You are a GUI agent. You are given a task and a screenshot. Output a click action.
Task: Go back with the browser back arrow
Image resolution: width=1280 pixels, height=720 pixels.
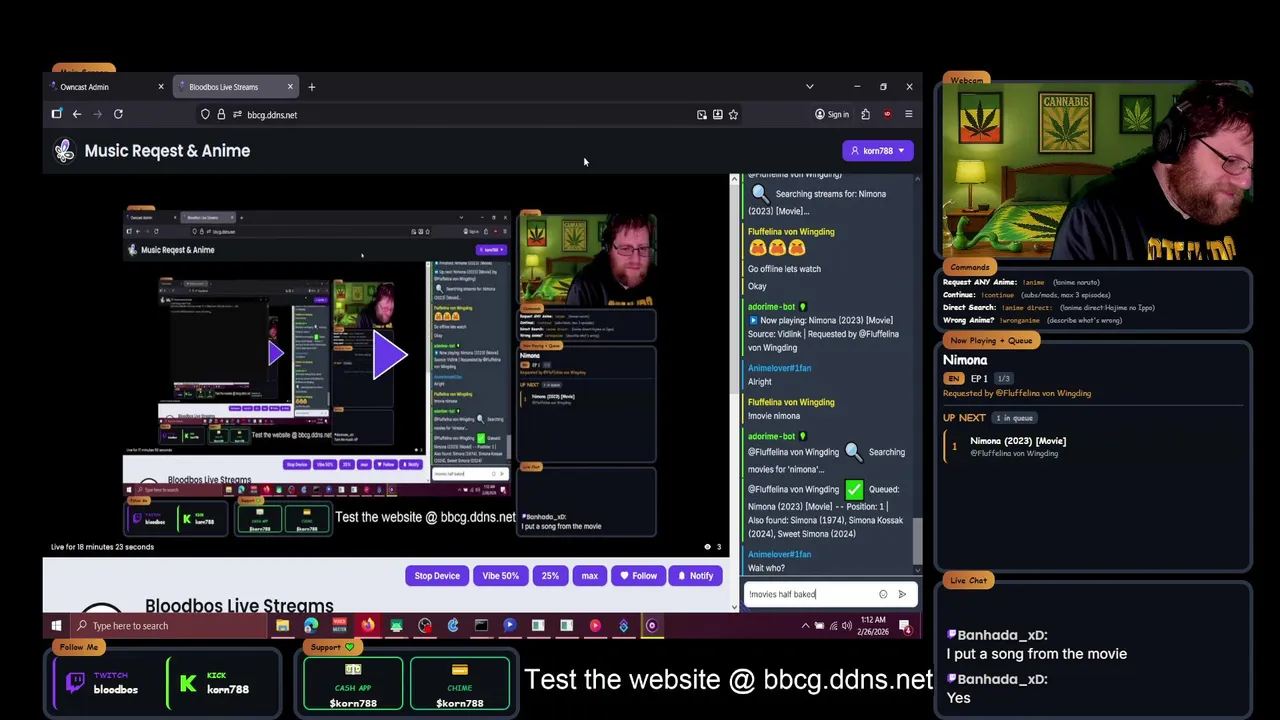click(x=77, y=114)
